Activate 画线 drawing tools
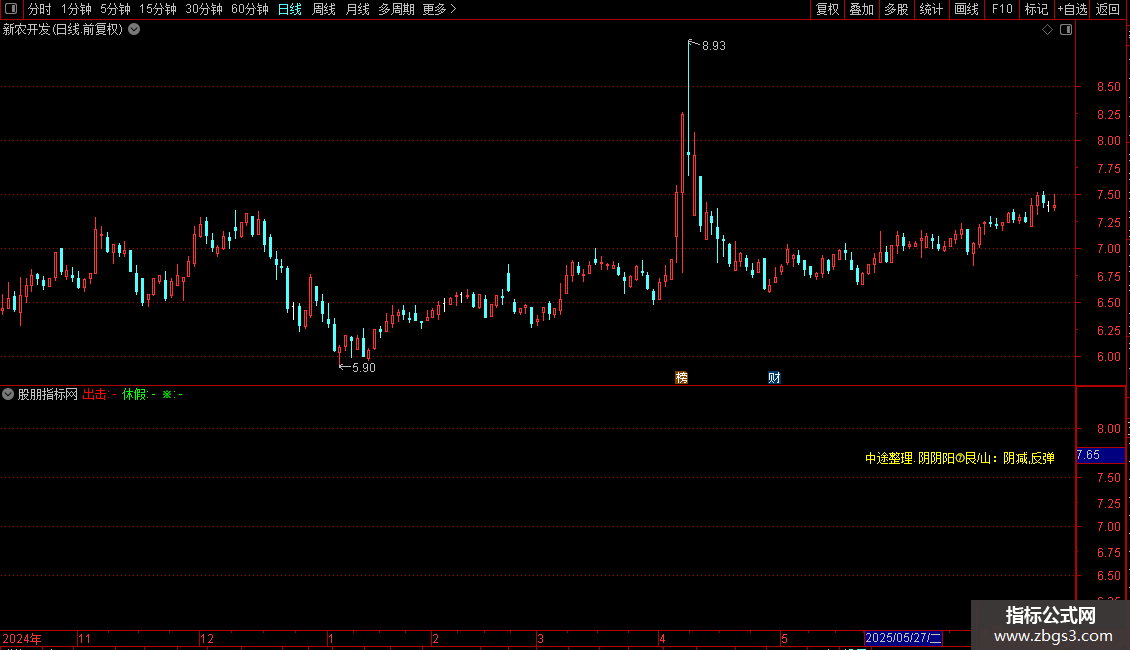 click(x=966, y=9)
